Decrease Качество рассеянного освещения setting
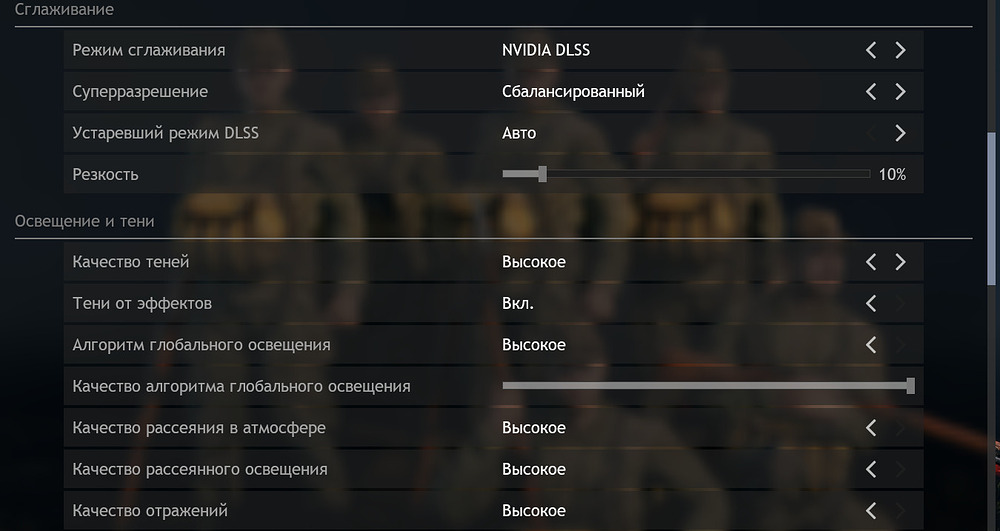Screen dimensions: 1000x531 (x=871, y=469)
